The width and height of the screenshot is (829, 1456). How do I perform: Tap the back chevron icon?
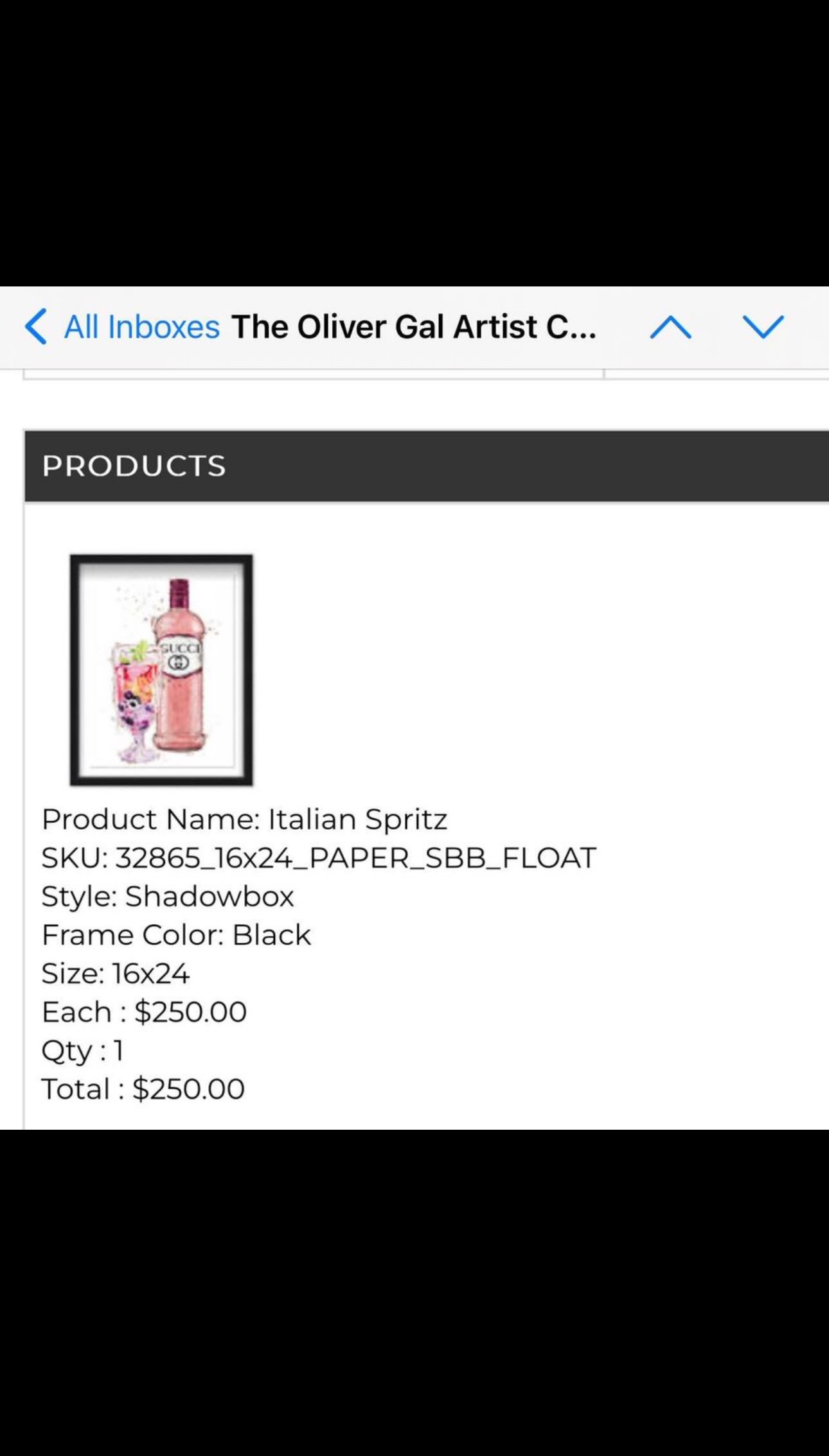click(37, 328)
